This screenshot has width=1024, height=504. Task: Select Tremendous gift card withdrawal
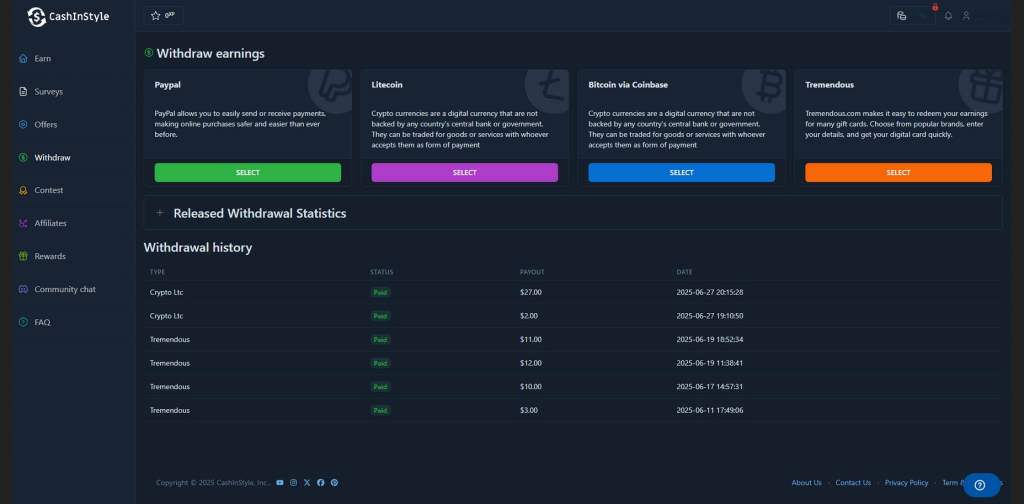click(x=898, y=172)
